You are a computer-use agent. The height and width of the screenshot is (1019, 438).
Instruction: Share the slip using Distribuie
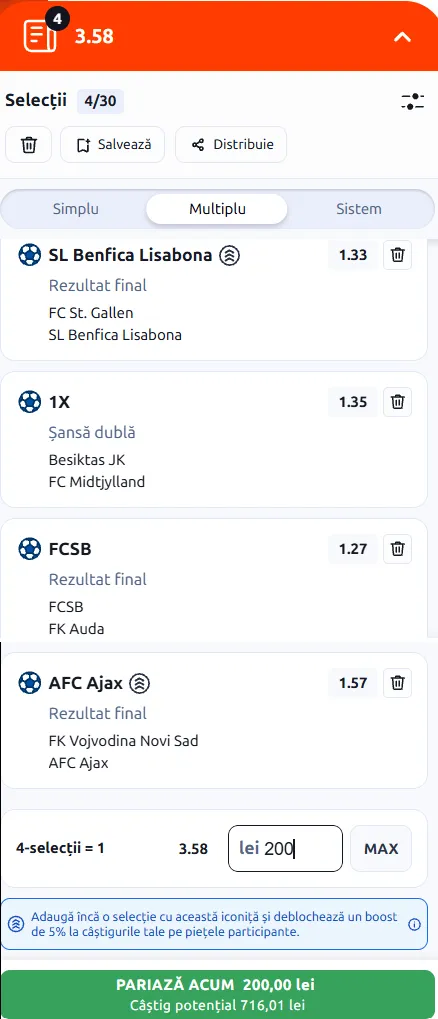point(231,144)
